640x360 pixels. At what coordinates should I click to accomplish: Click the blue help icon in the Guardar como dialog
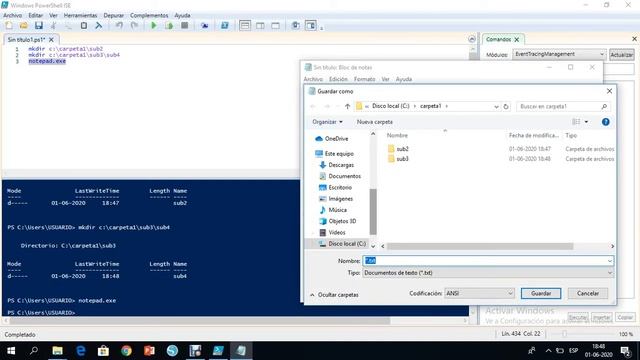coord(605,122)
